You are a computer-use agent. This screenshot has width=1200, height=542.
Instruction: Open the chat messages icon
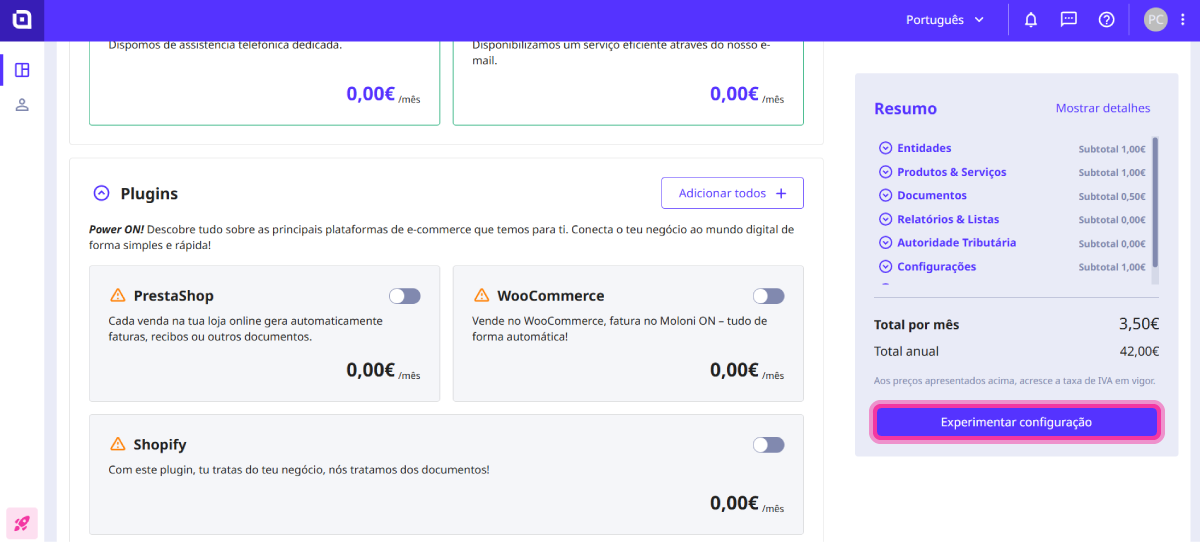[1068, 20]
